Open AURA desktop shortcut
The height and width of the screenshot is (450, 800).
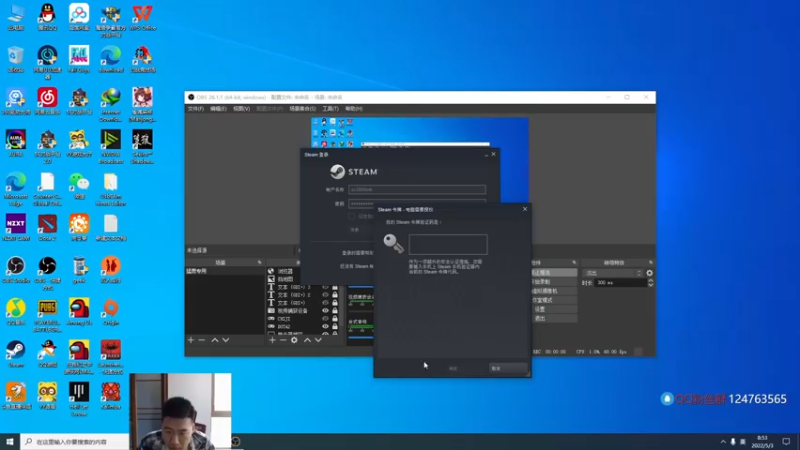16,143
